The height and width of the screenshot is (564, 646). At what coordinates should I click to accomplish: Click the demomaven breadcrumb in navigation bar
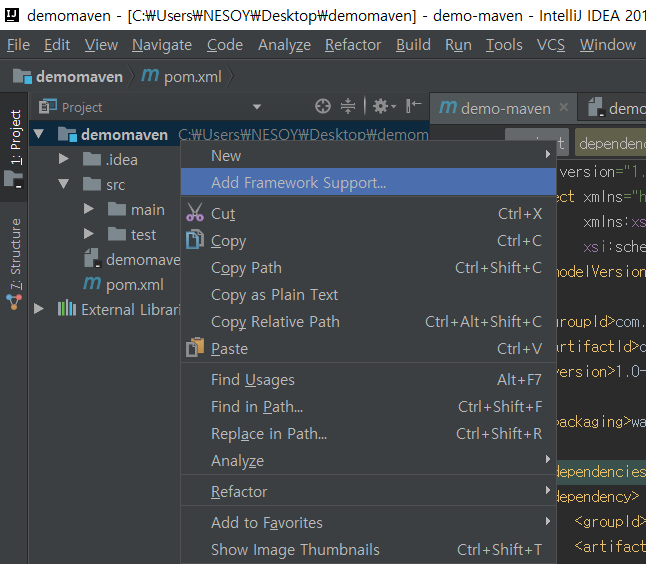(x=68, y=77)
